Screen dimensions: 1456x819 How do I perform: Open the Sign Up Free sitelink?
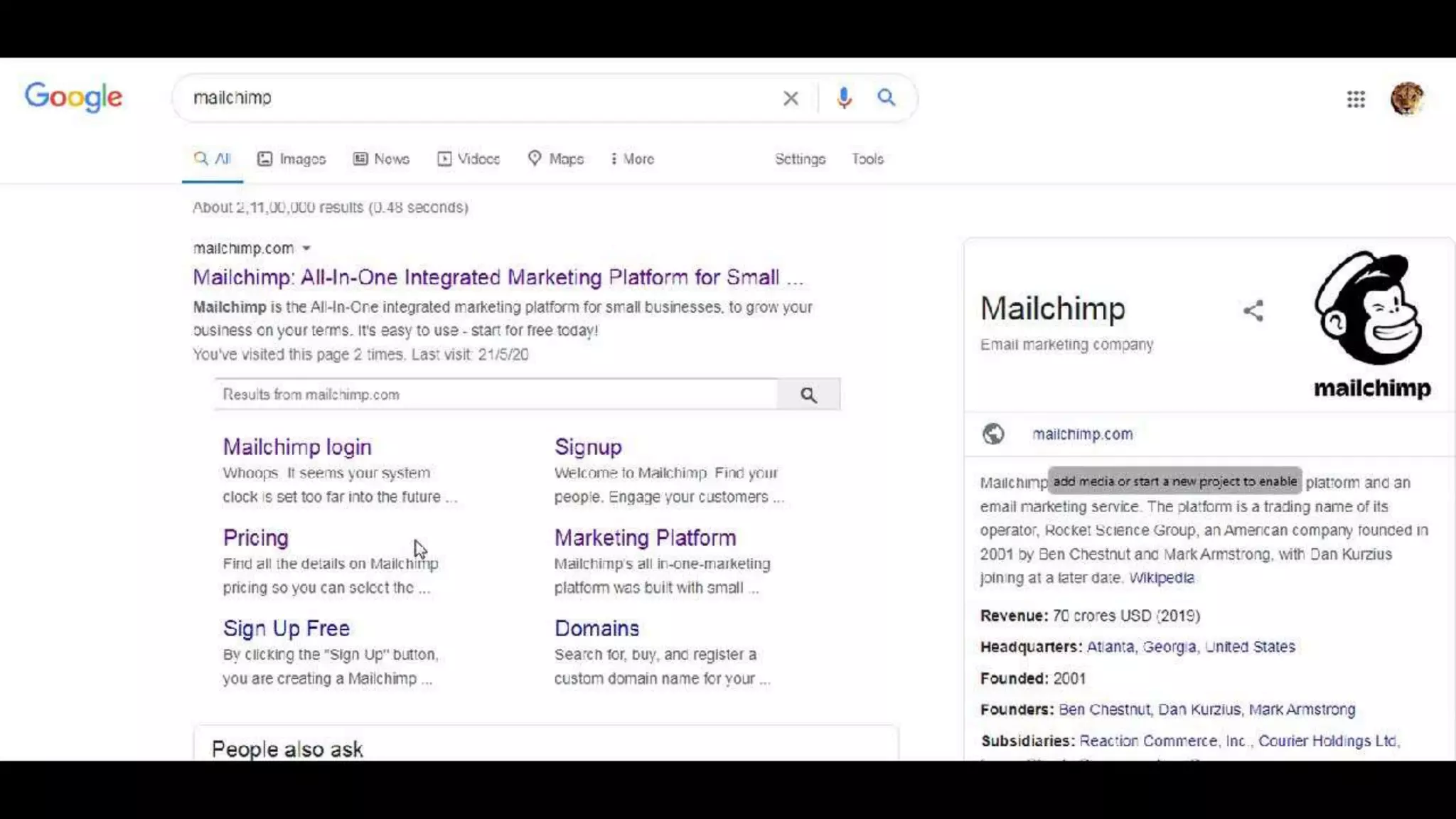pos(287,628)
